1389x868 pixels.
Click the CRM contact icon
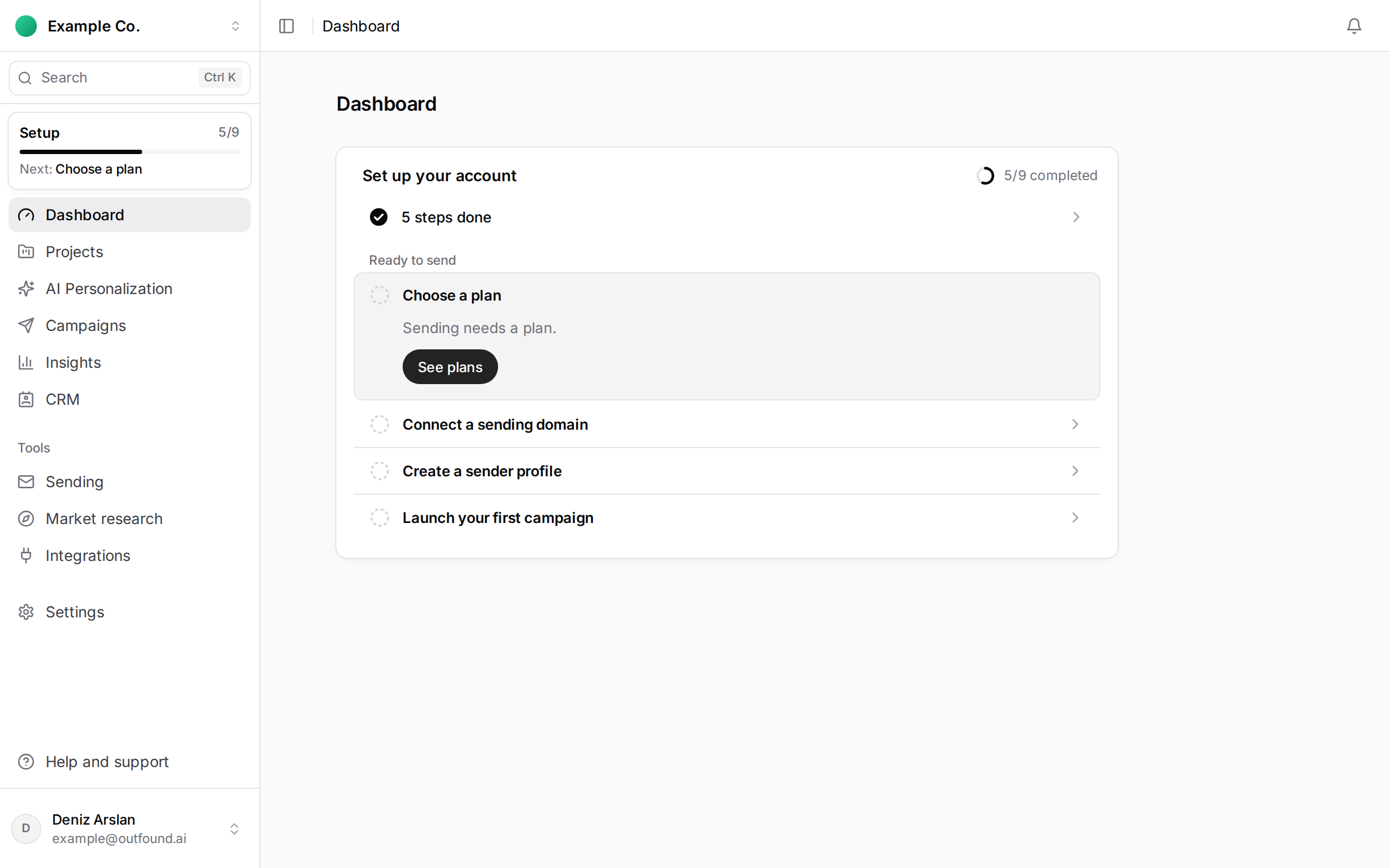26,399
